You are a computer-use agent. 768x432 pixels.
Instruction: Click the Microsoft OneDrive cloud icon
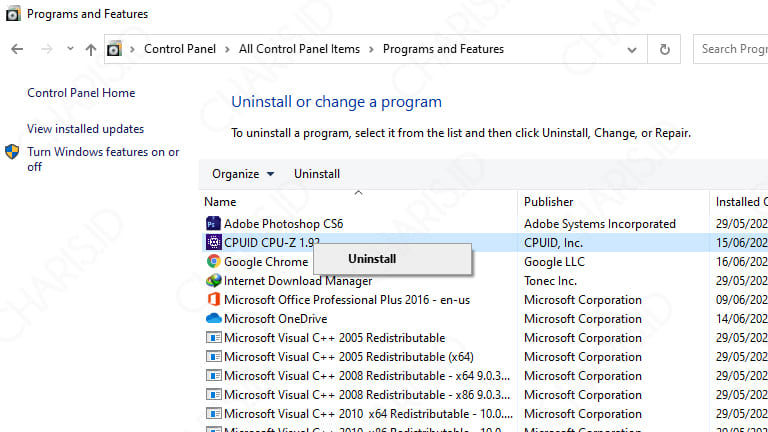[x=213, y=318]
